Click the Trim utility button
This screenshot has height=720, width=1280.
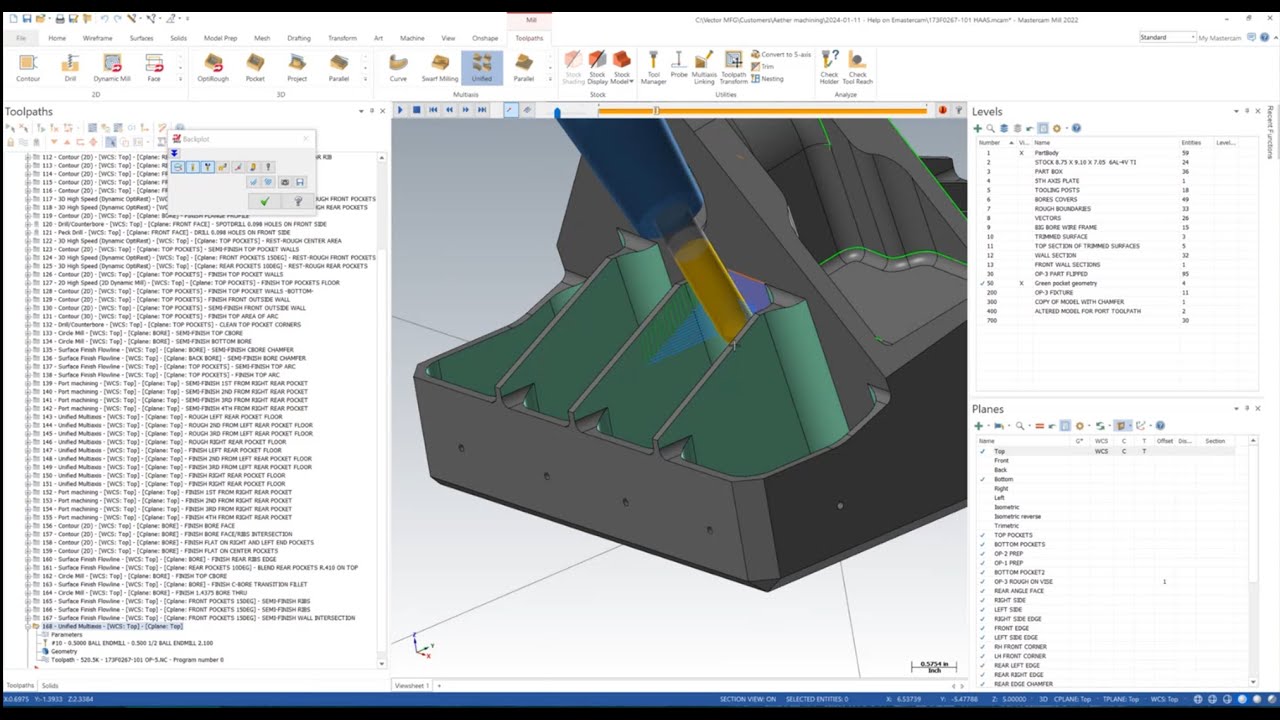point(762,66)
